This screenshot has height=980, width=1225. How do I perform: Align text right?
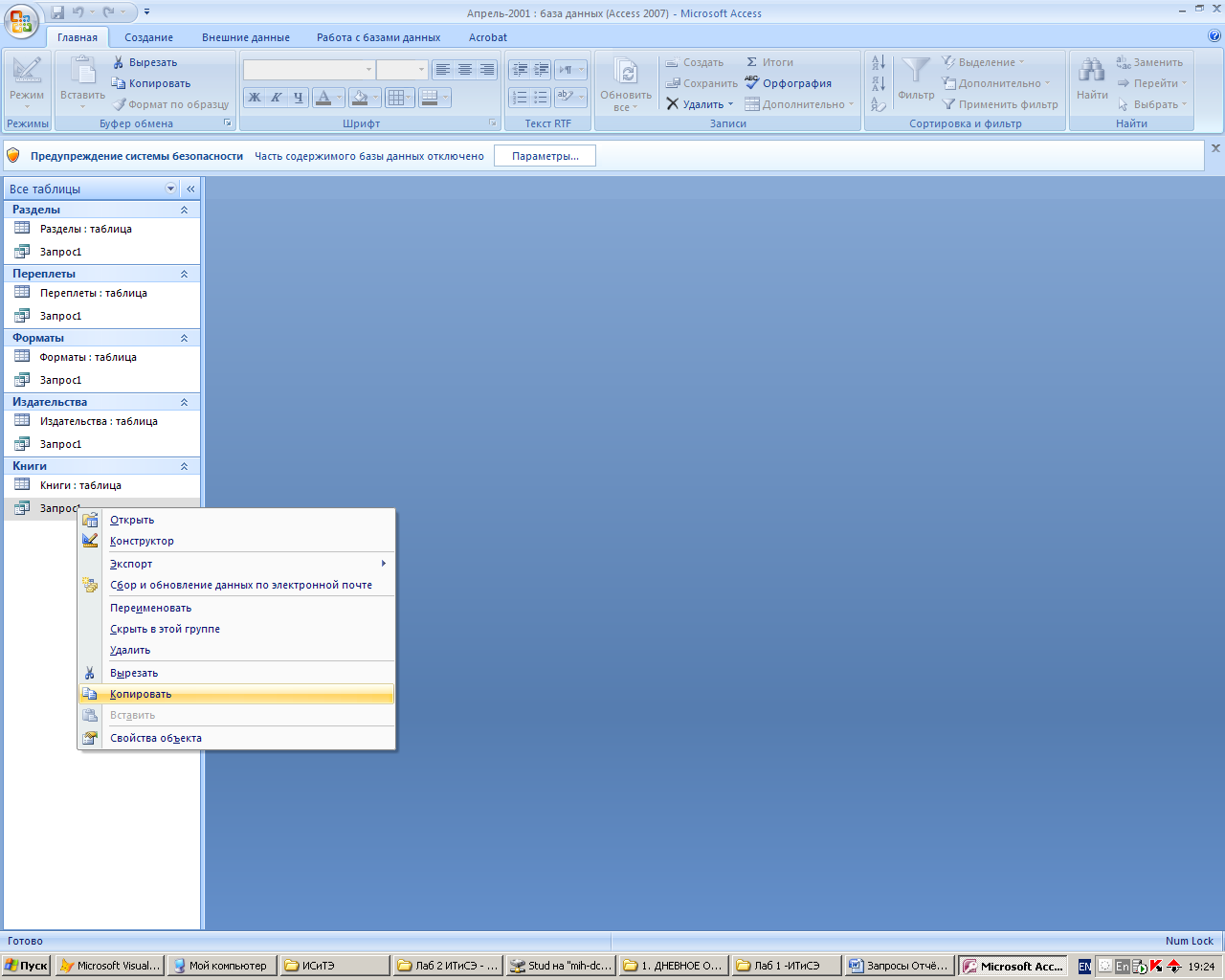[x=487, y=70]
